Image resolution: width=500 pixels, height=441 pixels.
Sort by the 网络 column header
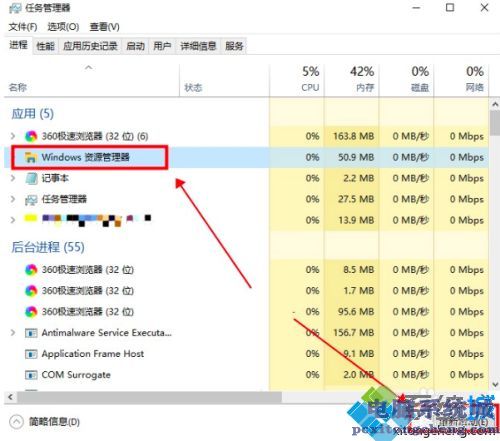point(461,81)
